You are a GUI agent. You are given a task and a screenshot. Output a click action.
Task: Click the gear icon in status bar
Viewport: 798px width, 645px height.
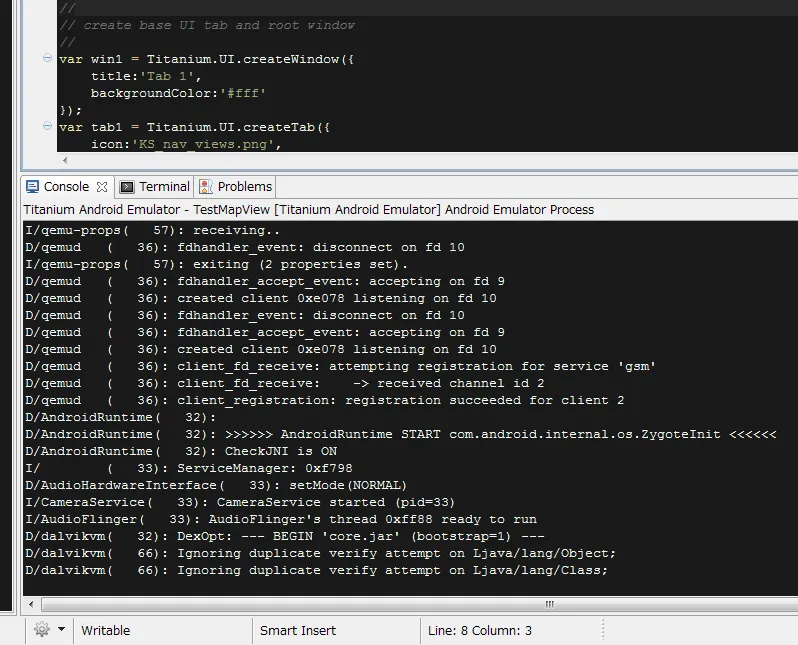pos(42,630)
